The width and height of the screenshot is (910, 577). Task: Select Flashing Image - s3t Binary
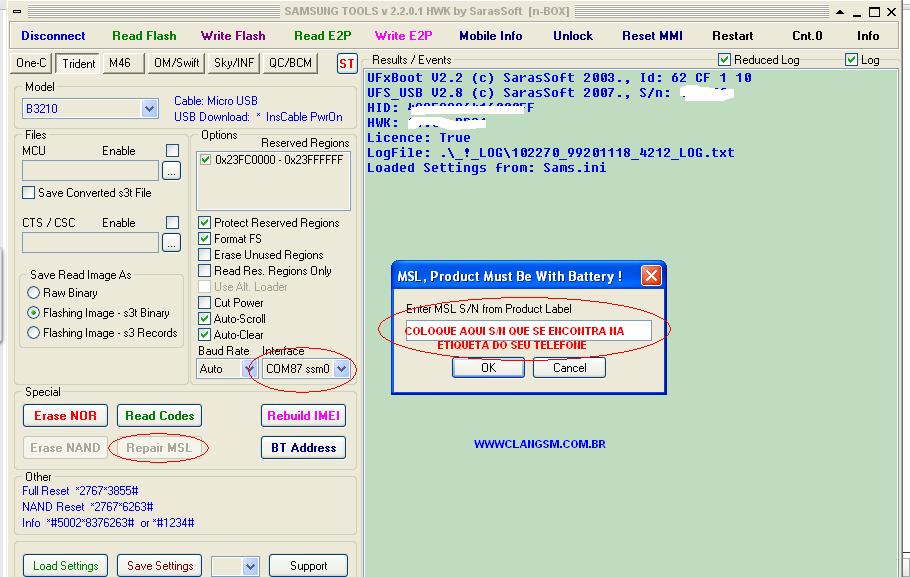pos(34,313)
